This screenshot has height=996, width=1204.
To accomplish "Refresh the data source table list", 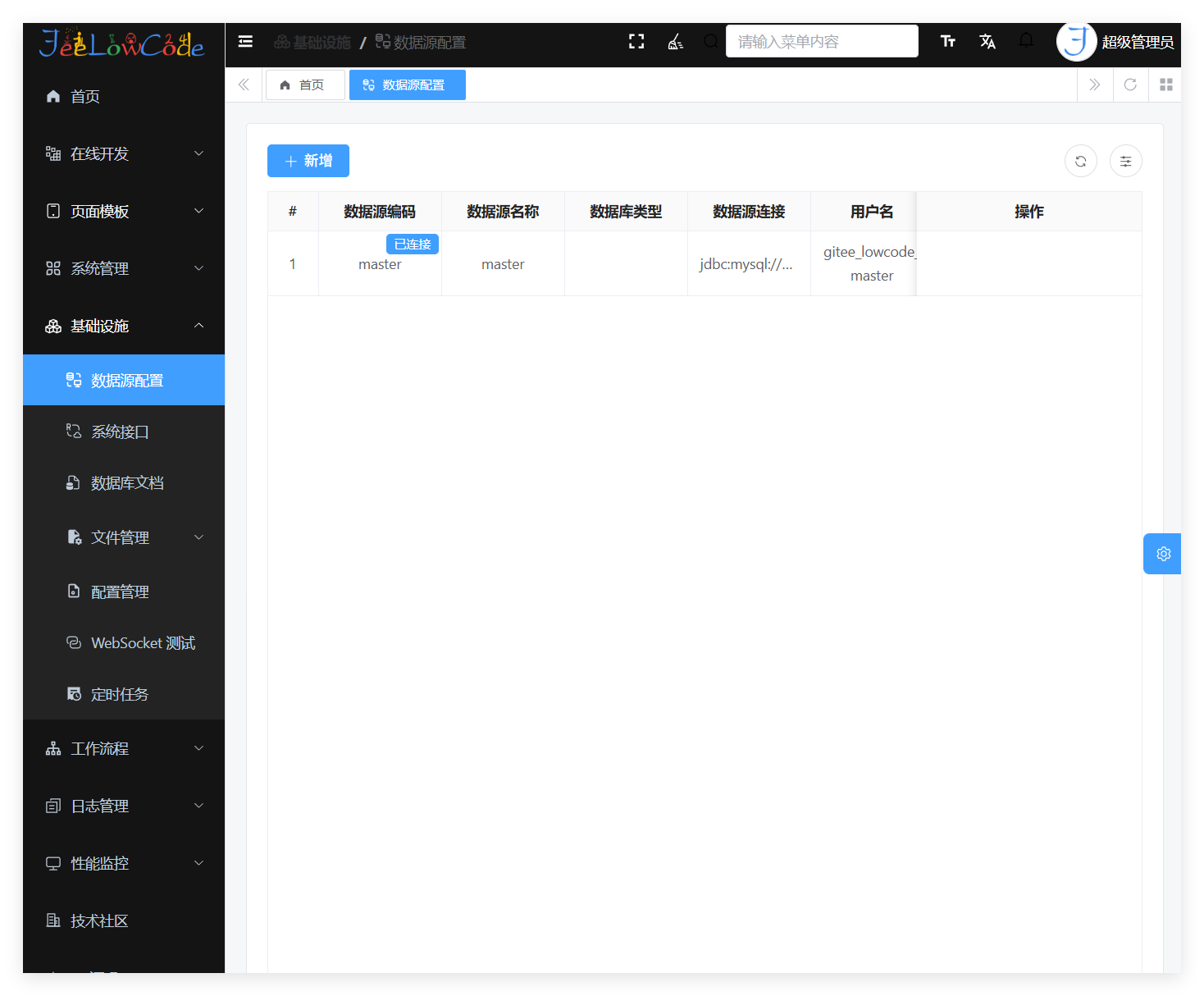I will (1080, 161).
